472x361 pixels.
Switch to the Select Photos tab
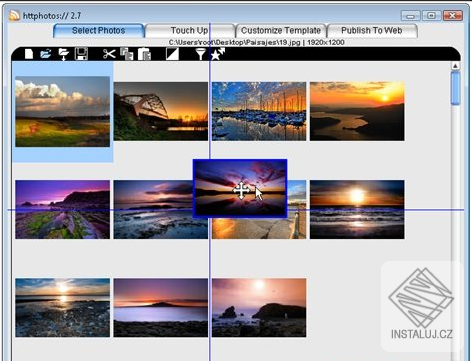98,31
